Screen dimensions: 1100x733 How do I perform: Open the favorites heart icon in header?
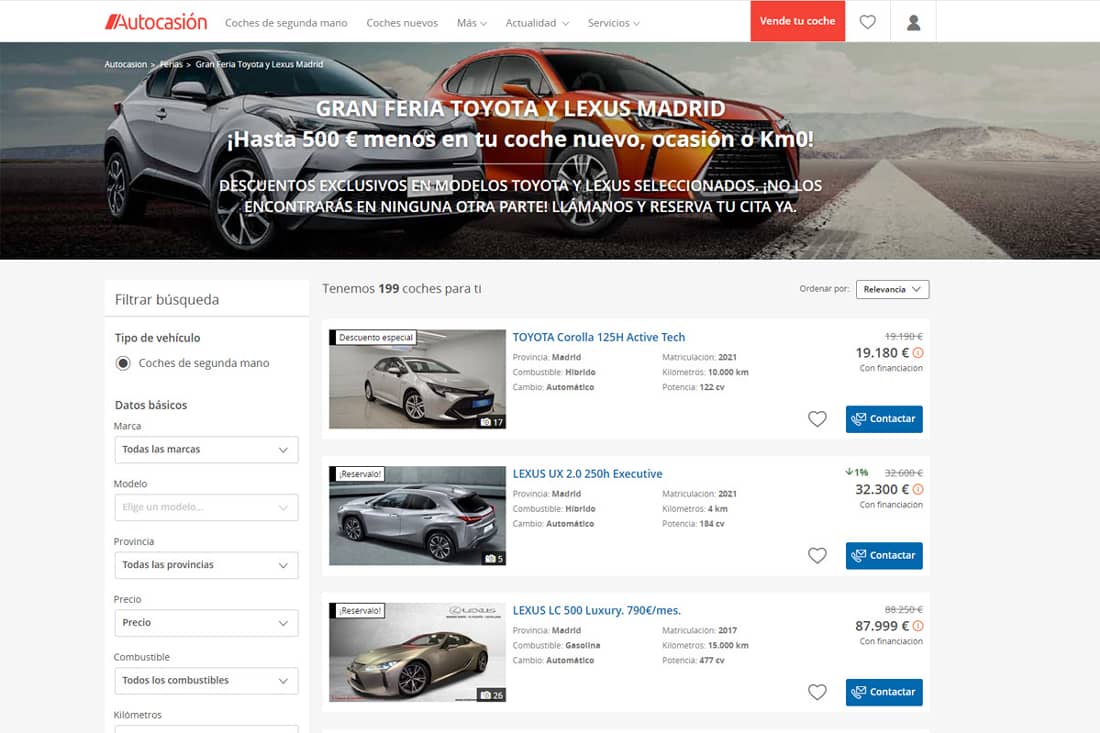[x=868, y=22]
